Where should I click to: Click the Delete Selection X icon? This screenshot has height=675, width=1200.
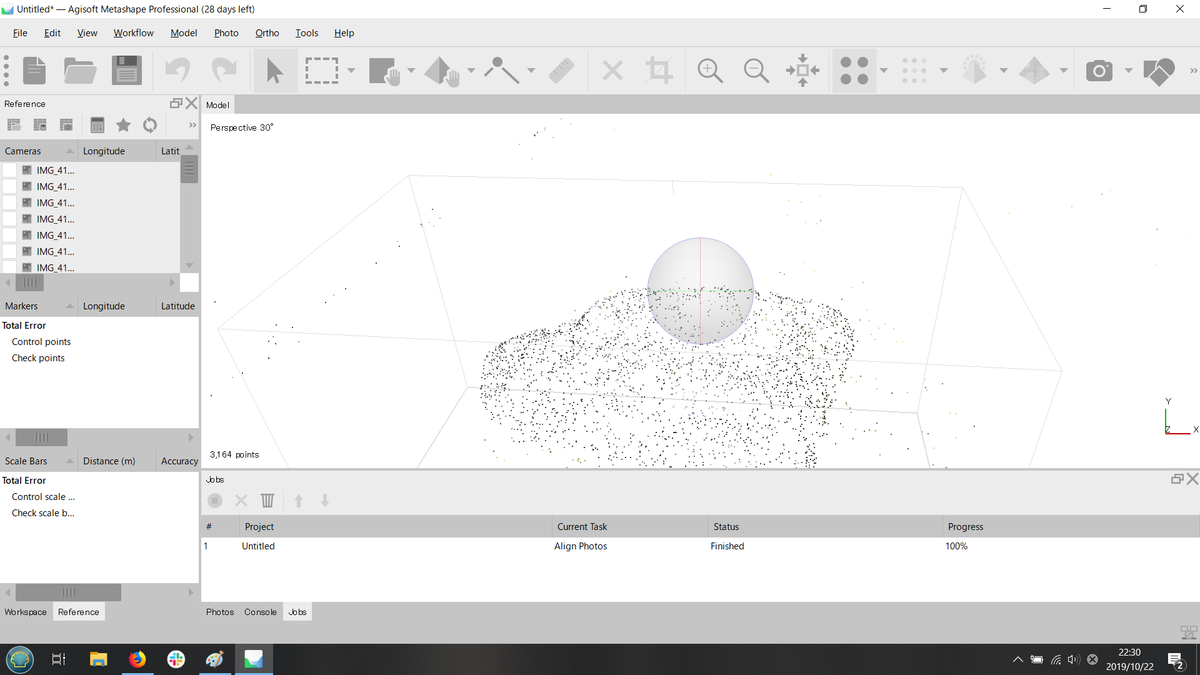(x=613, y=70)
